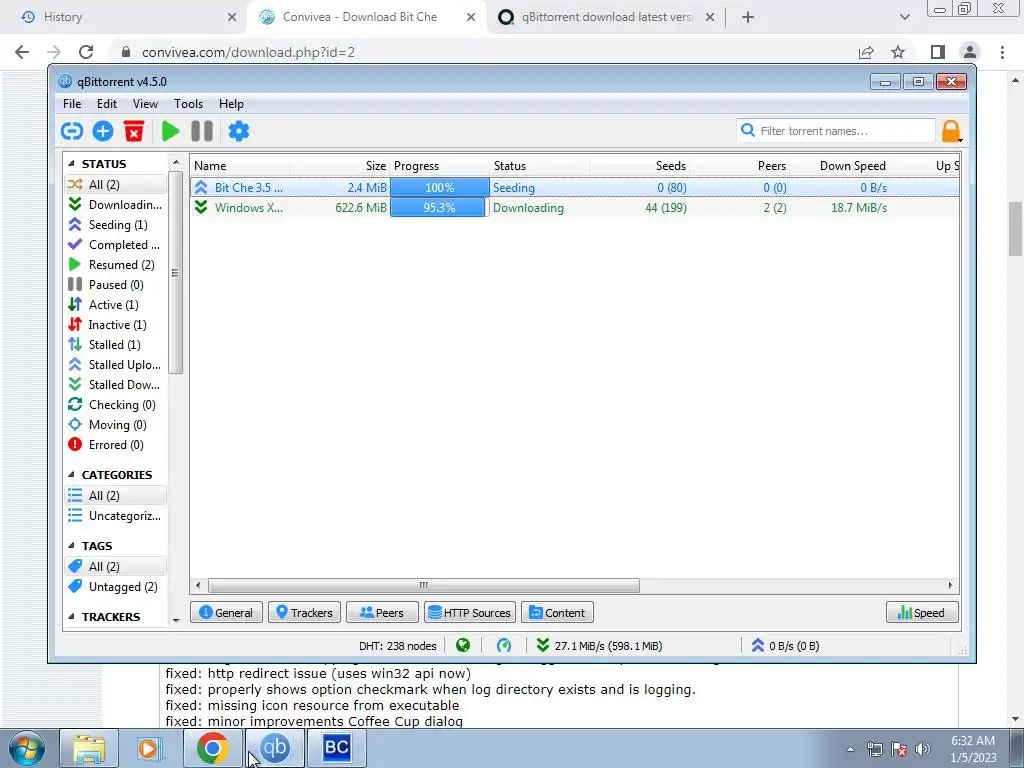This screenshot has width=1024, height=768.
Task: Reload the Convivea page in Chrome
Action: (86, 52)
